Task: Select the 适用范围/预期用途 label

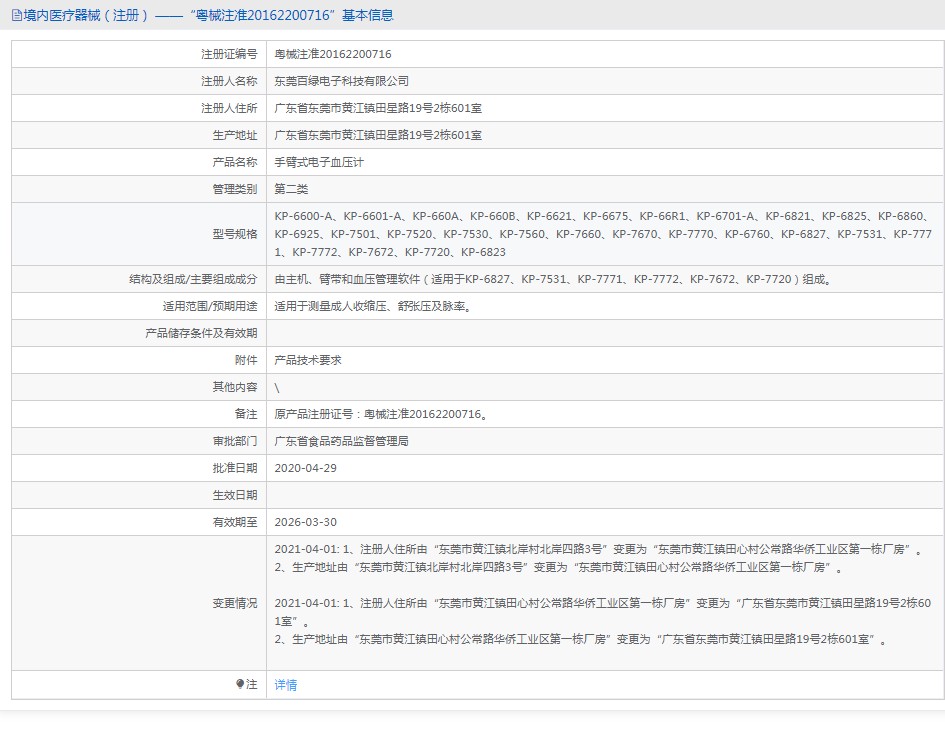Action: [x=210, y=306]
